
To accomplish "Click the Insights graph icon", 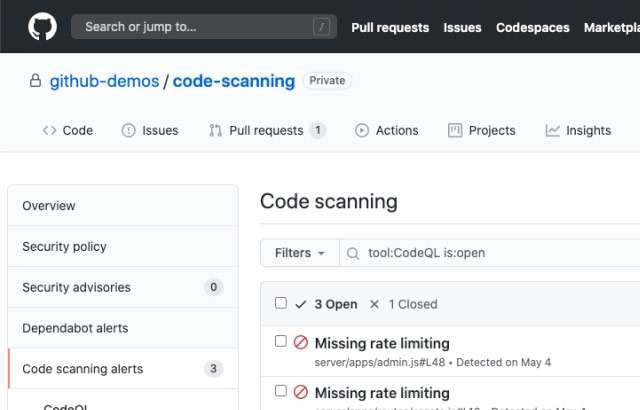I will click(x=553, y=130).
